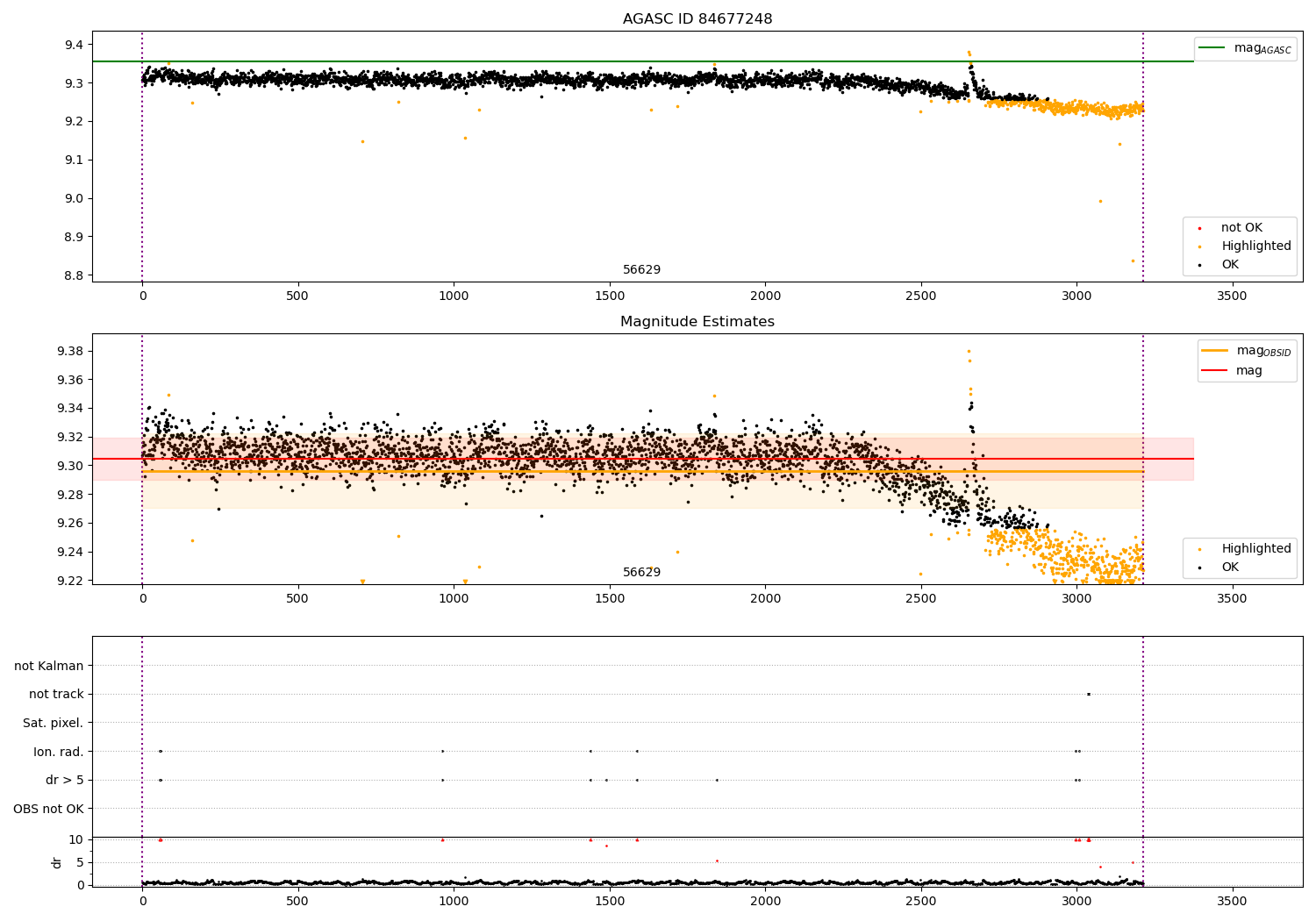Image resolution: width=1316 pixels, height=921 pixels.
Task: Click y-axis tick "9.32" in middle plot
Action: coord(70,438)
